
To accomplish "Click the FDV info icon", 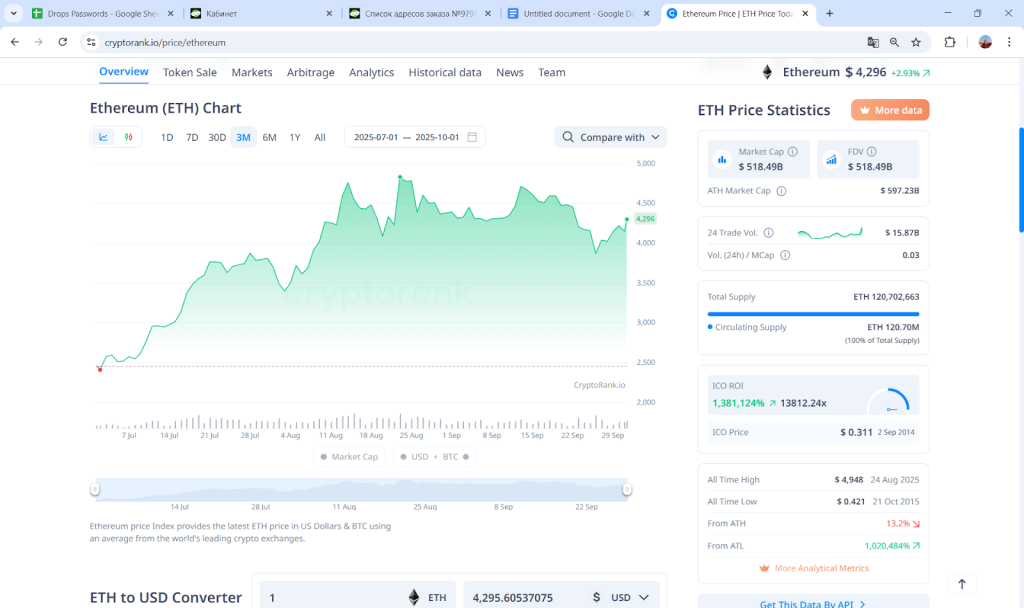I will pyautogui.click(x=871, y=152).
